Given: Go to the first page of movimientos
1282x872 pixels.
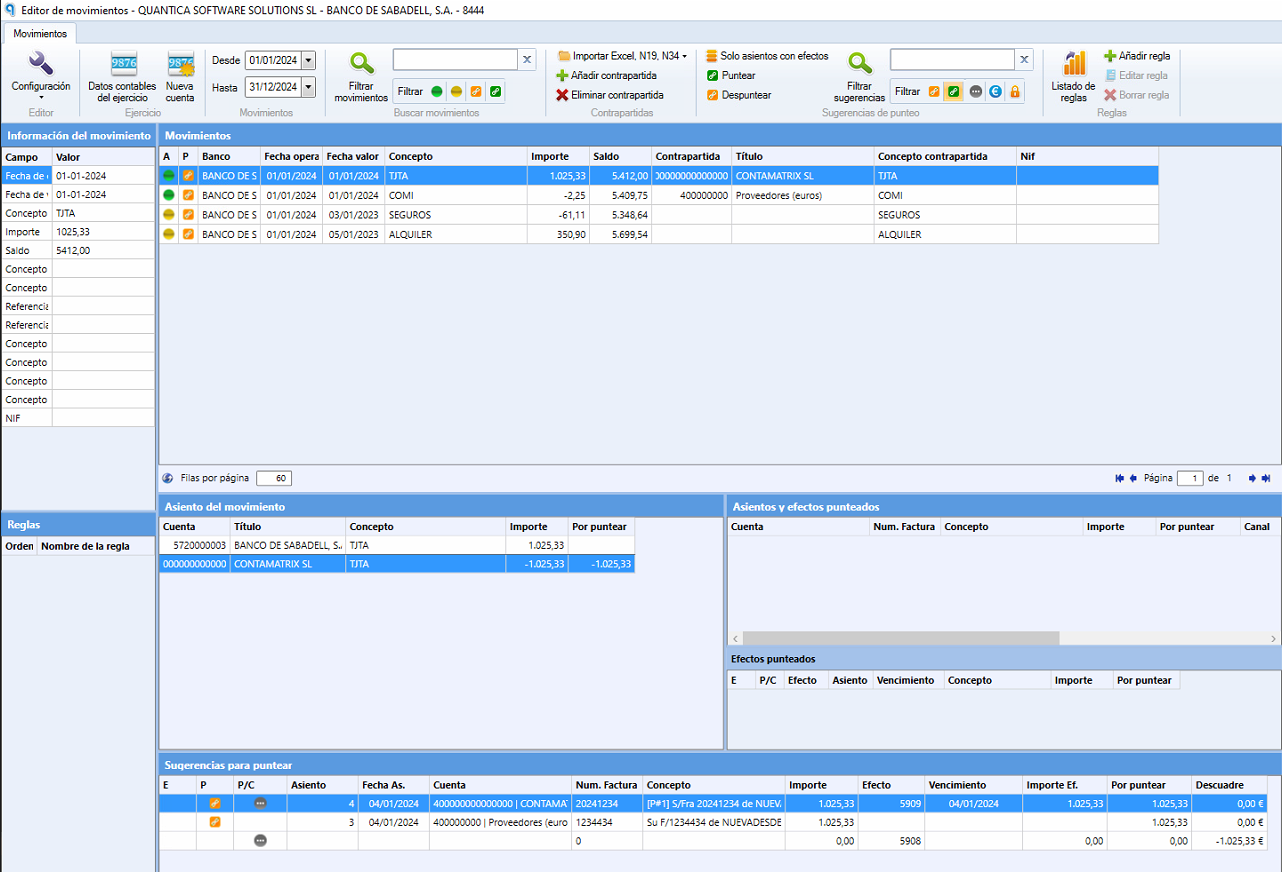Looking at the screenshot, I should pyautogui.click(x=1120, y=478).
